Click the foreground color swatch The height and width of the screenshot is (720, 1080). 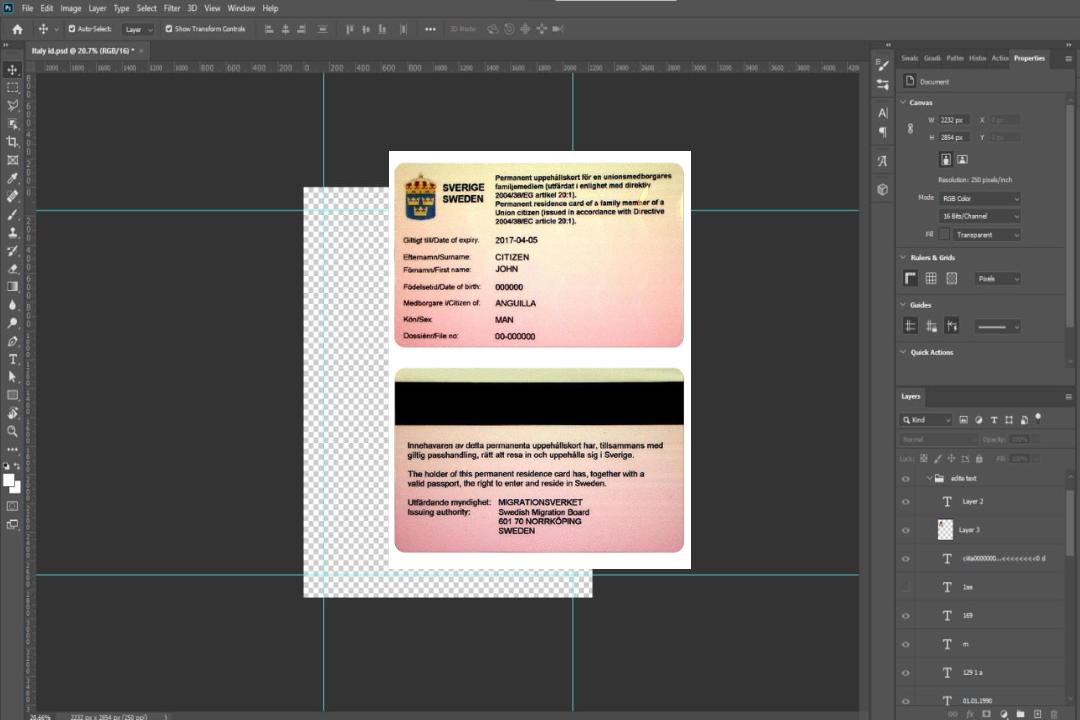9,481
